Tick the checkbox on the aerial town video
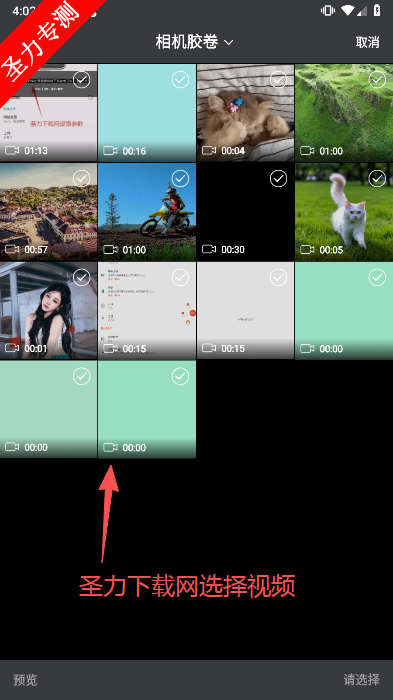The image size is (393, 700). pos(82,179)
